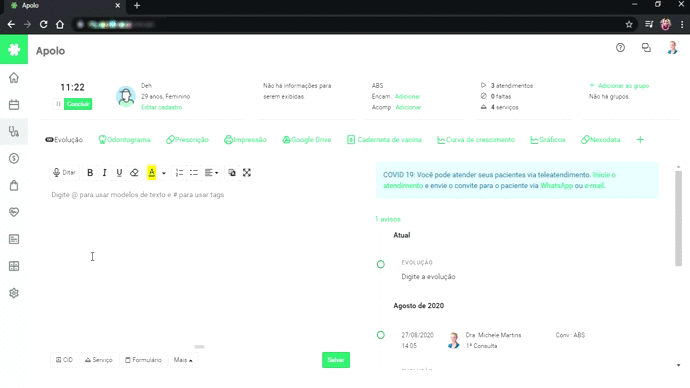Screen dimensions: 690x388
Task: Open the dollar-sign finance icon in the sidebar
Action: click(x=14, y=158)
